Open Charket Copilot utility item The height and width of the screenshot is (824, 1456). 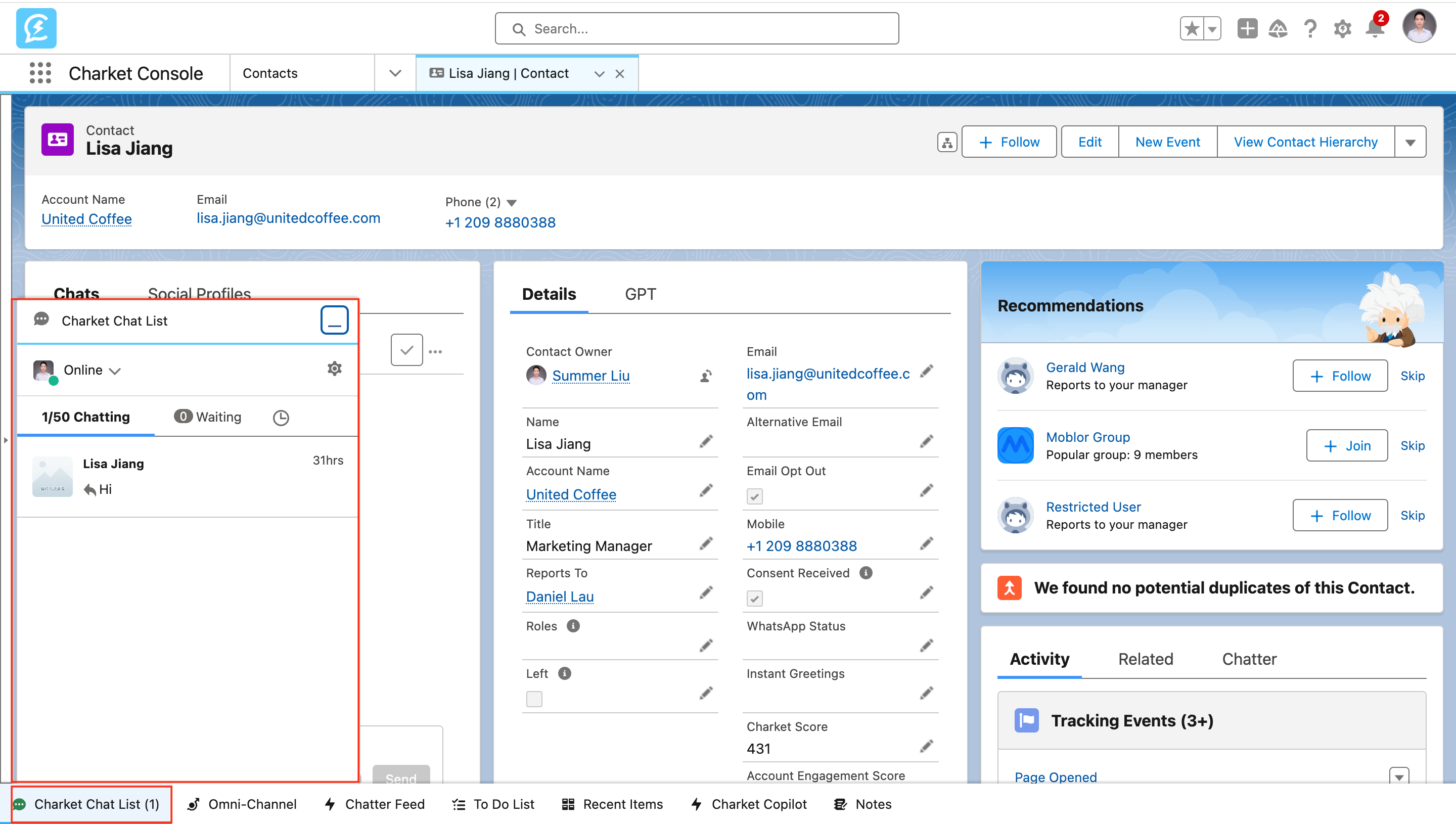point(749,804)
